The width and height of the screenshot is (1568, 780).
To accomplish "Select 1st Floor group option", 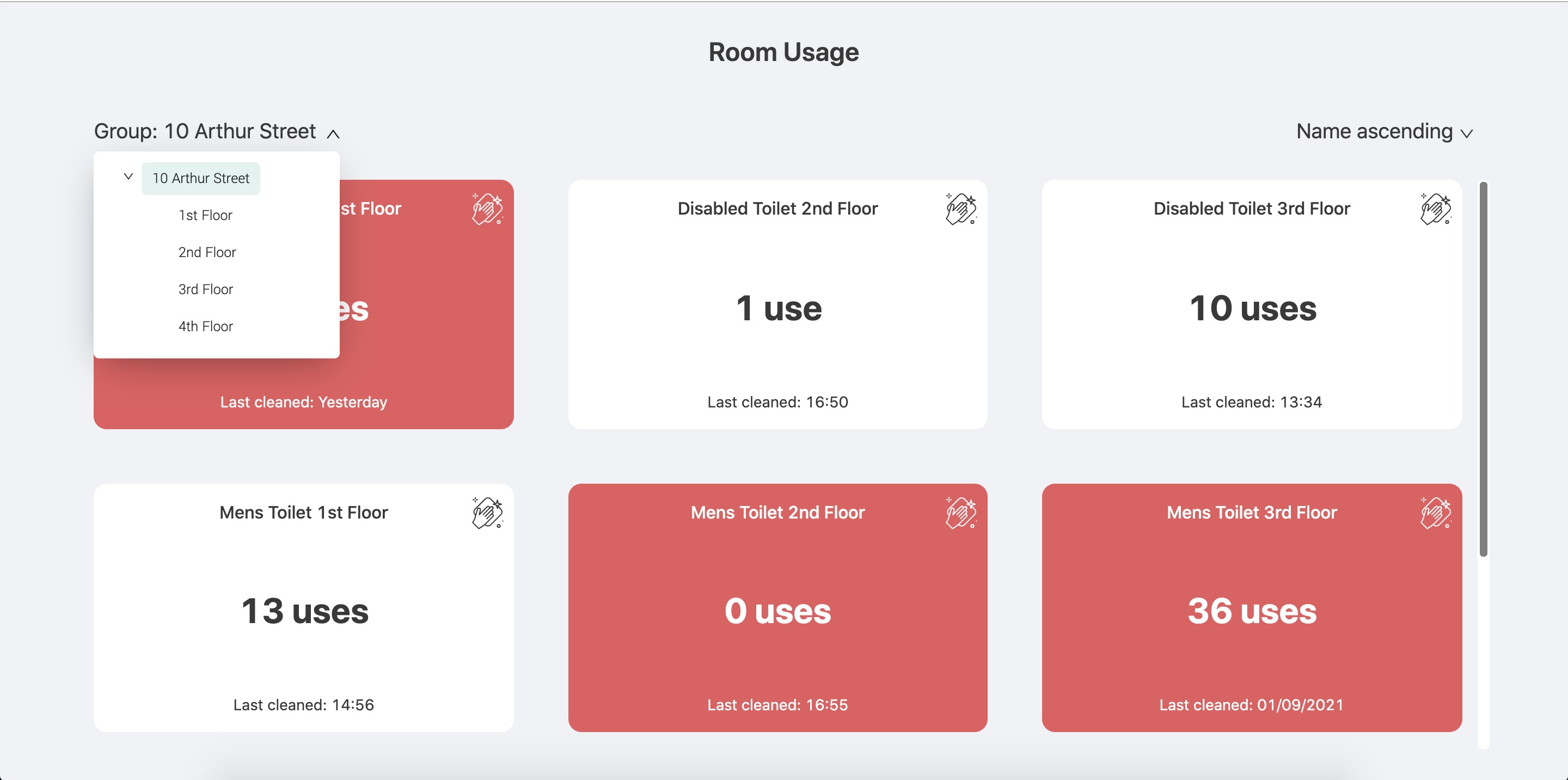I will tap(205, 216).
